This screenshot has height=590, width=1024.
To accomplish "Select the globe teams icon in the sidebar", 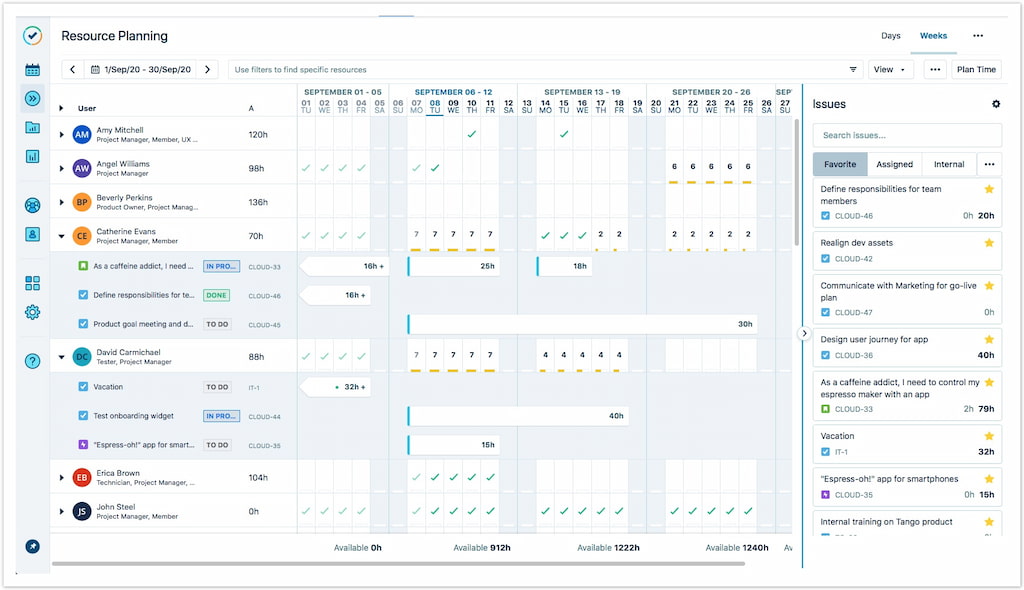I will click(x=33, y=206).
